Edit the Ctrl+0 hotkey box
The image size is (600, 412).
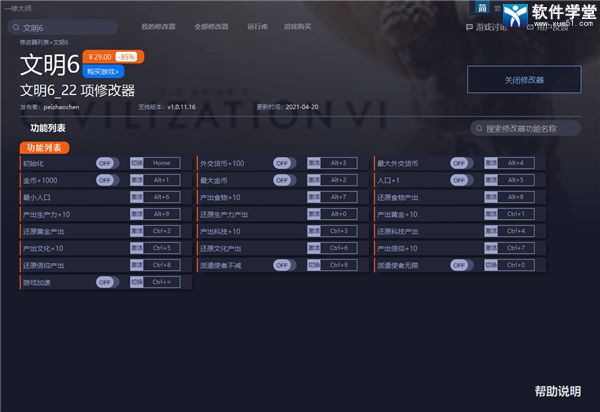point(516,265)
